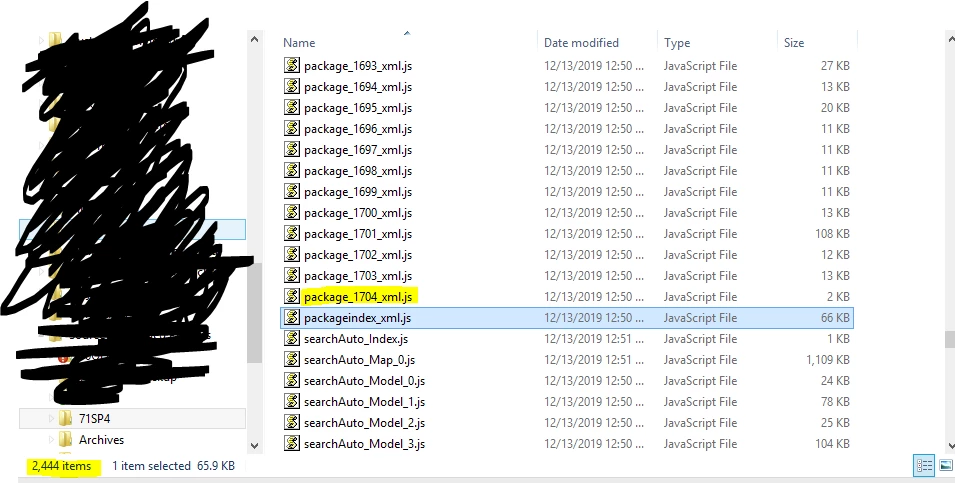Select file name package_1699_xml.js
The height and width of the screenshot is (483, 955).
click(x=358, y=192)
